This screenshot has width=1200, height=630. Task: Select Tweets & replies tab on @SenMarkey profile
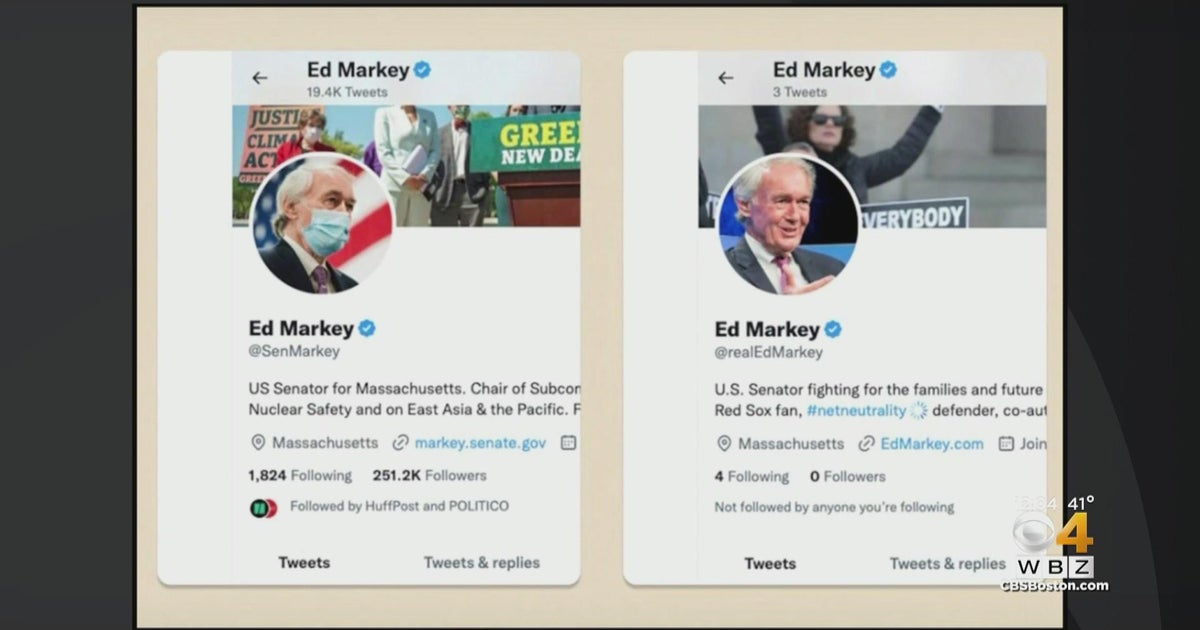click(x=481, y=562)
